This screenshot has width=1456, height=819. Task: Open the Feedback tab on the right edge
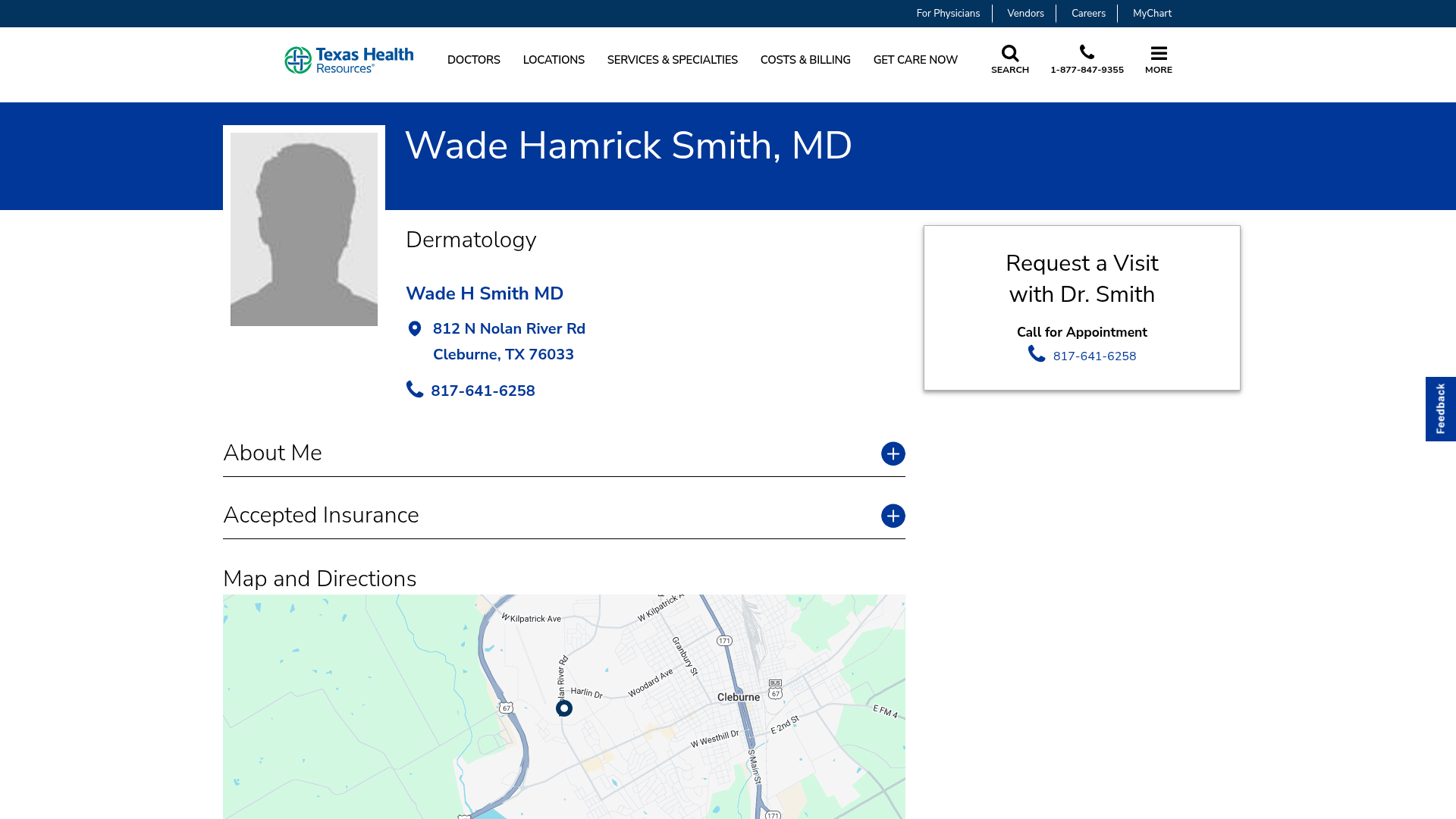(1440, 408)
